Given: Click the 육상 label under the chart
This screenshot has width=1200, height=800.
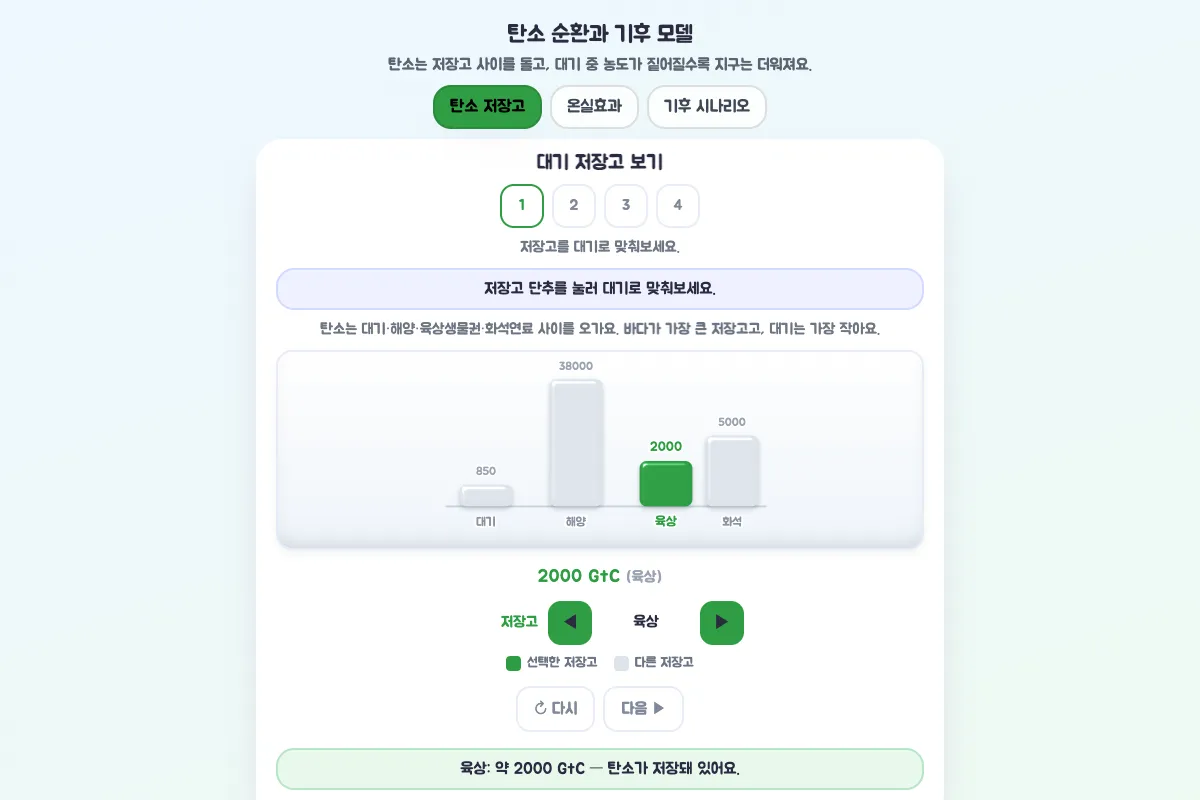Looking at the screenshot, I should tap(666, 521).
